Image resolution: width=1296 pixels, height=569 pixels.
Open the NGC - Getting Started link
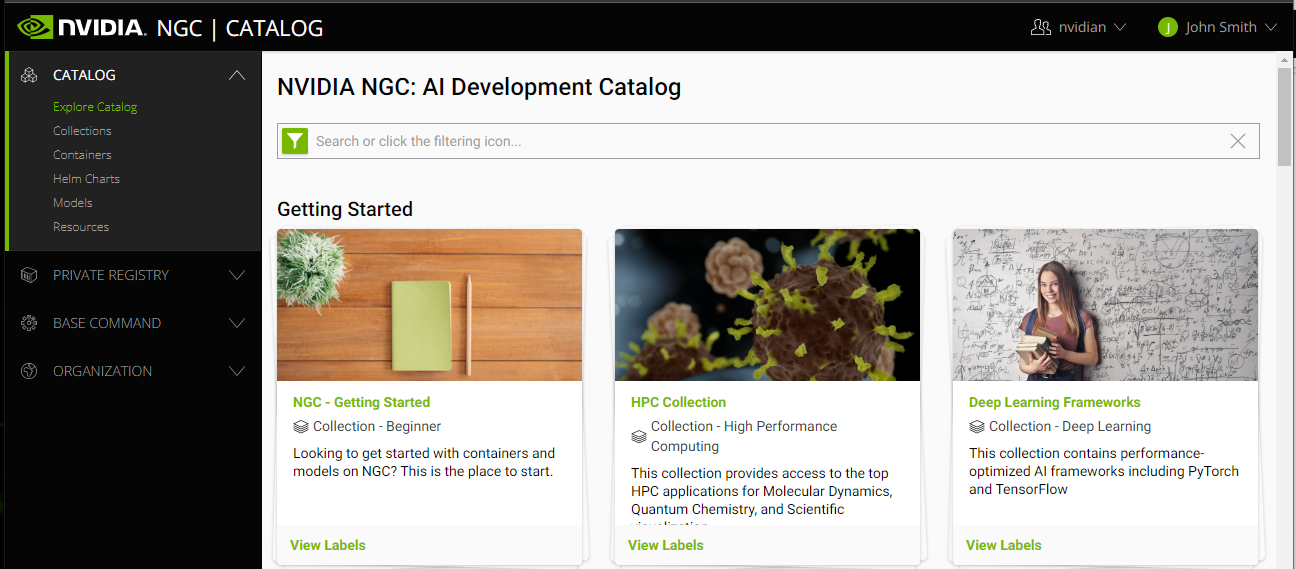pyautogui.click(x=361, y=402)
